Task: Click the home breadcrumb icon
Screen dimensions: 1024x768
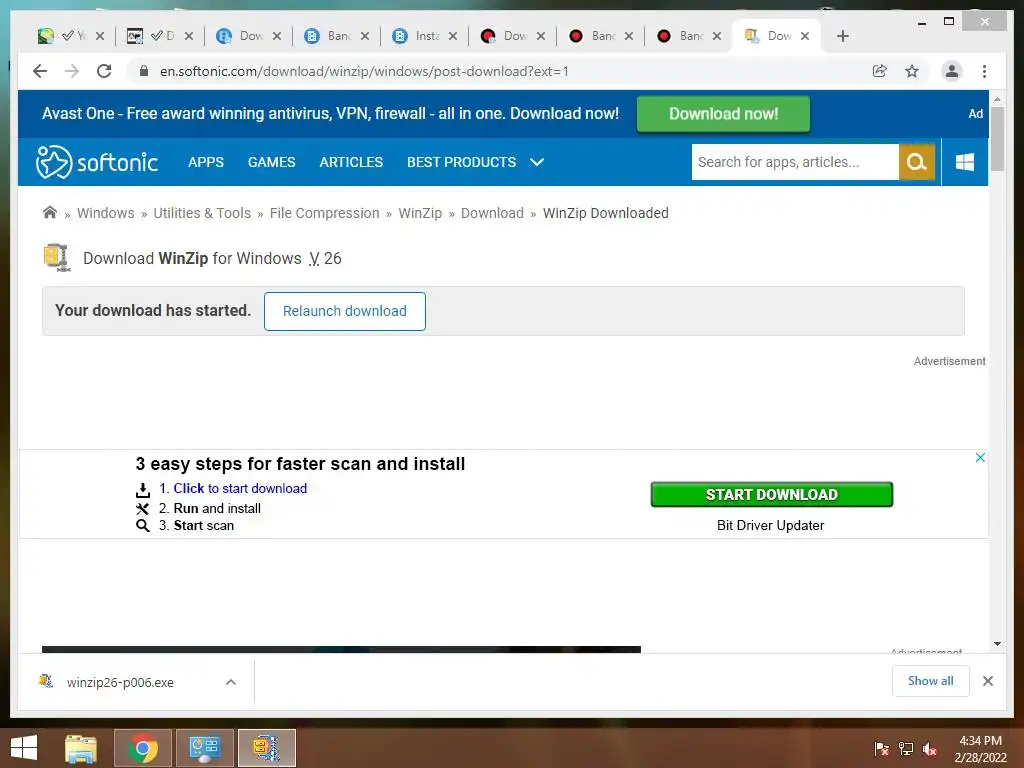Action: click(x=50, y=212)
